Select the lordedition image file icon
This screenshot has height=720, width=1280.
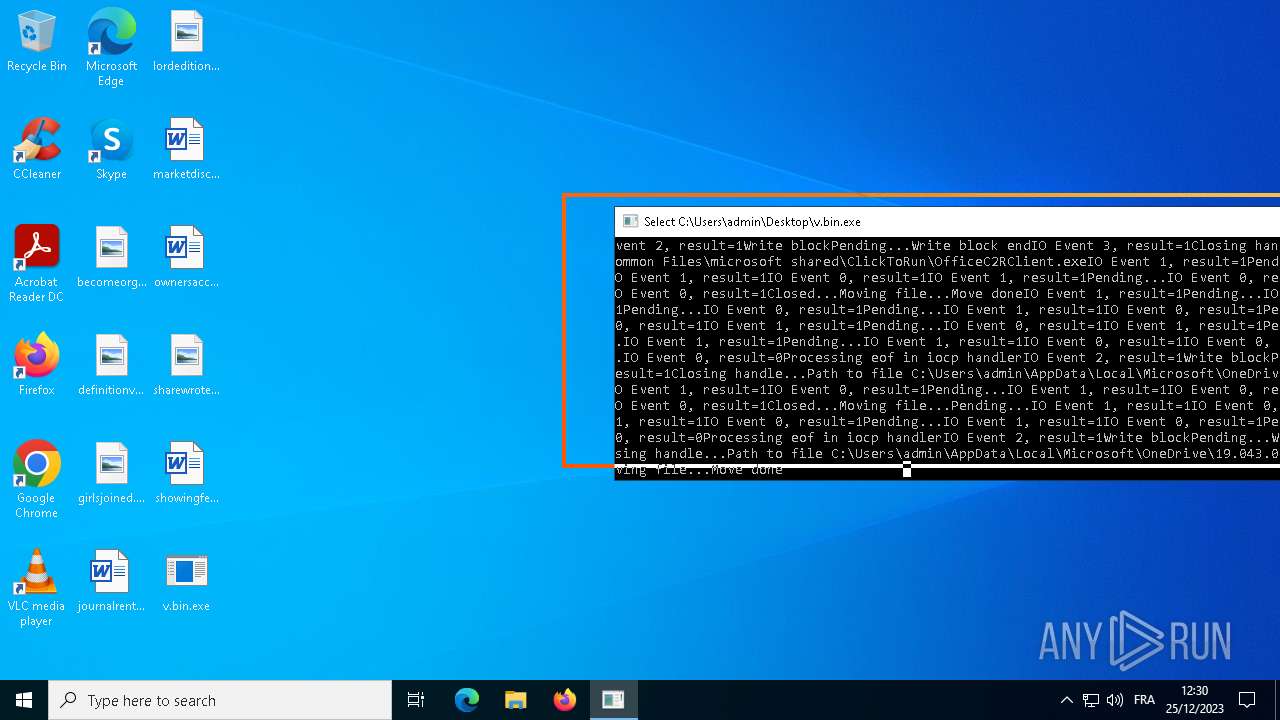(186, 43)
